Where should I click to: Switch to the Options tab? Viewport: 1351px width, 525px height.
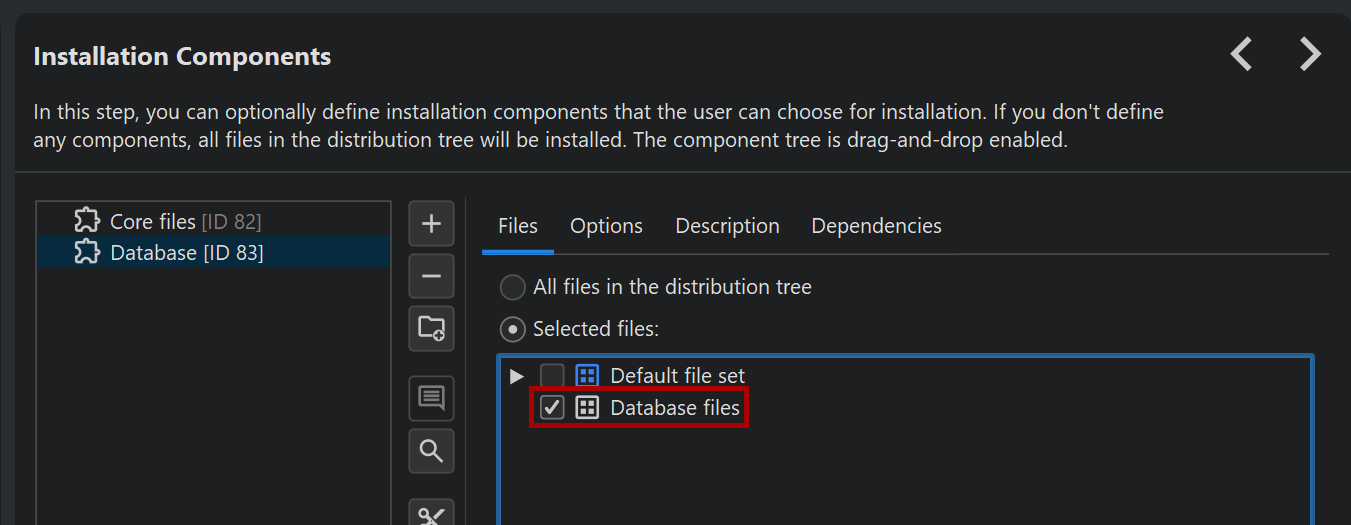(x=606, y=226)
